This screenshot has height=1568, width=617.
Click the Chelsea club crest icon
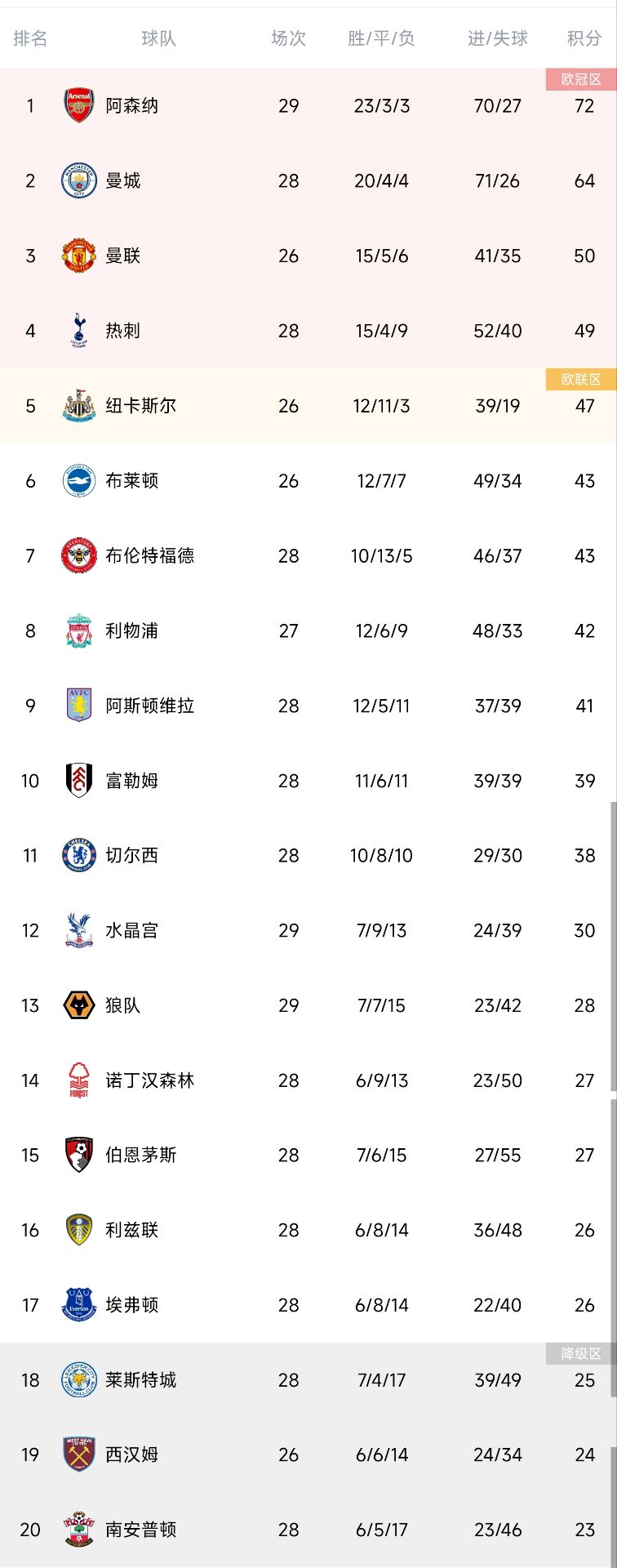tap(79, 855)
